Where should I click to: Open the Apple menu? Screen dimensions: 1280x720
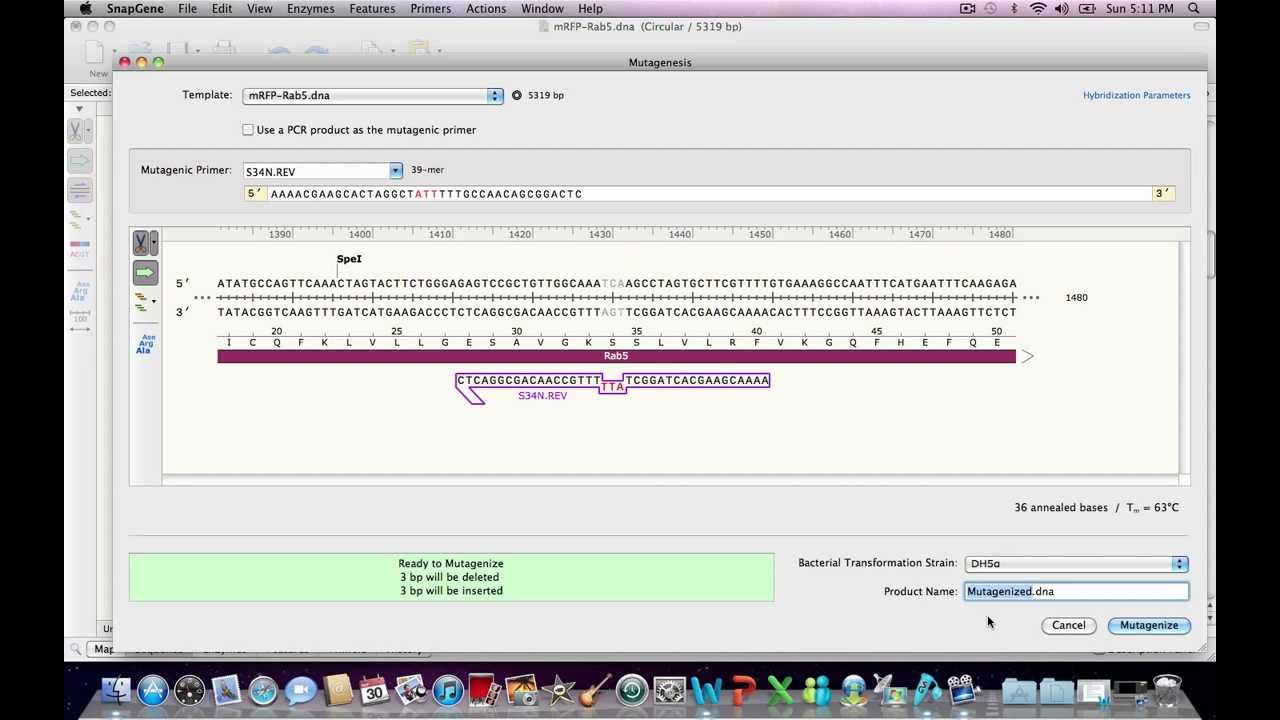tap(86, 9)
